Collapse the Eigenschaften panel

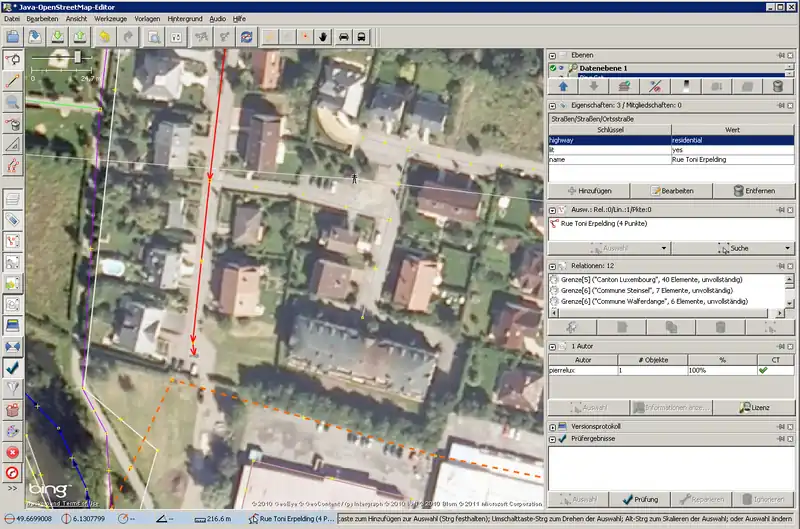coord(553,104)
